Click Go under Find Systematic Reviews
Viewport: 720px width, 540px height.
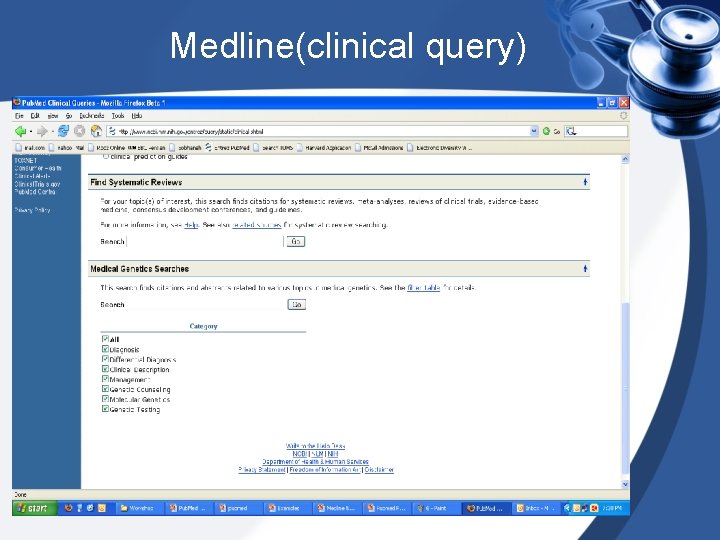pos(296,241)
